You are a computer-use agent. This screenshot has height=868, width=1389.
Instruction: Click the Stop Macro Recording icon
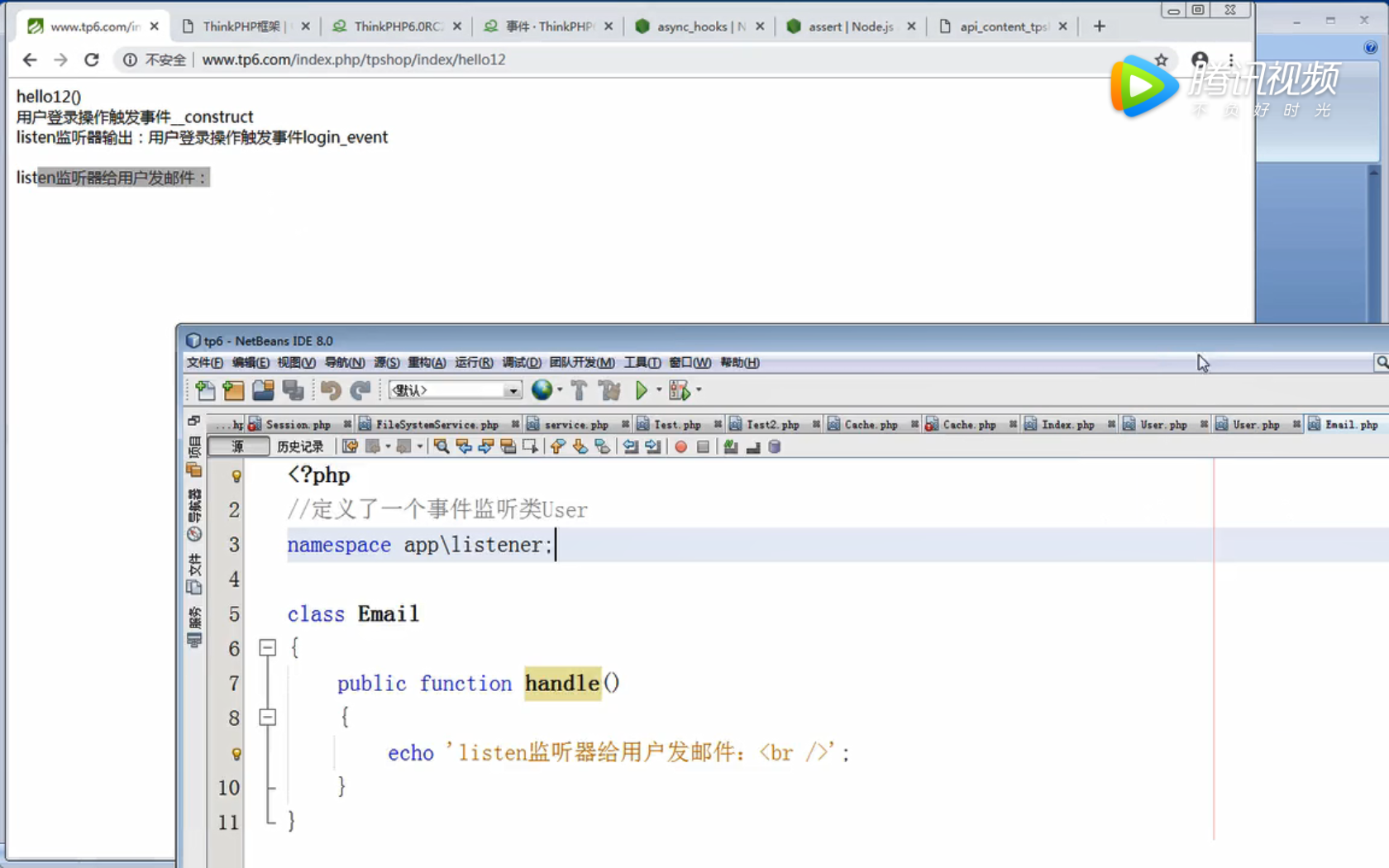[703, 446]
